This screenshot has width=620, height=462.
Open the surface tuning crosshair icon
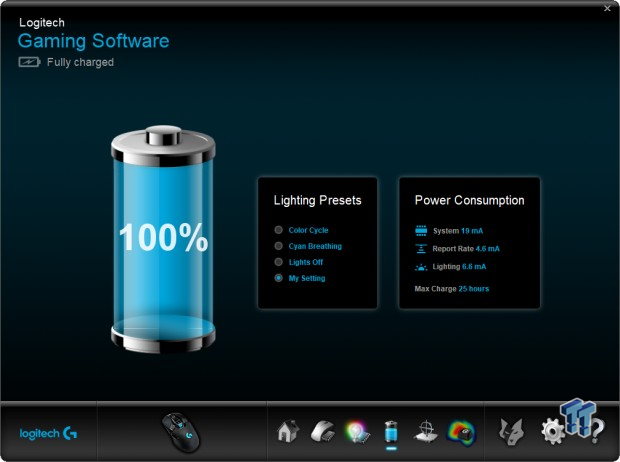[426, 432]
